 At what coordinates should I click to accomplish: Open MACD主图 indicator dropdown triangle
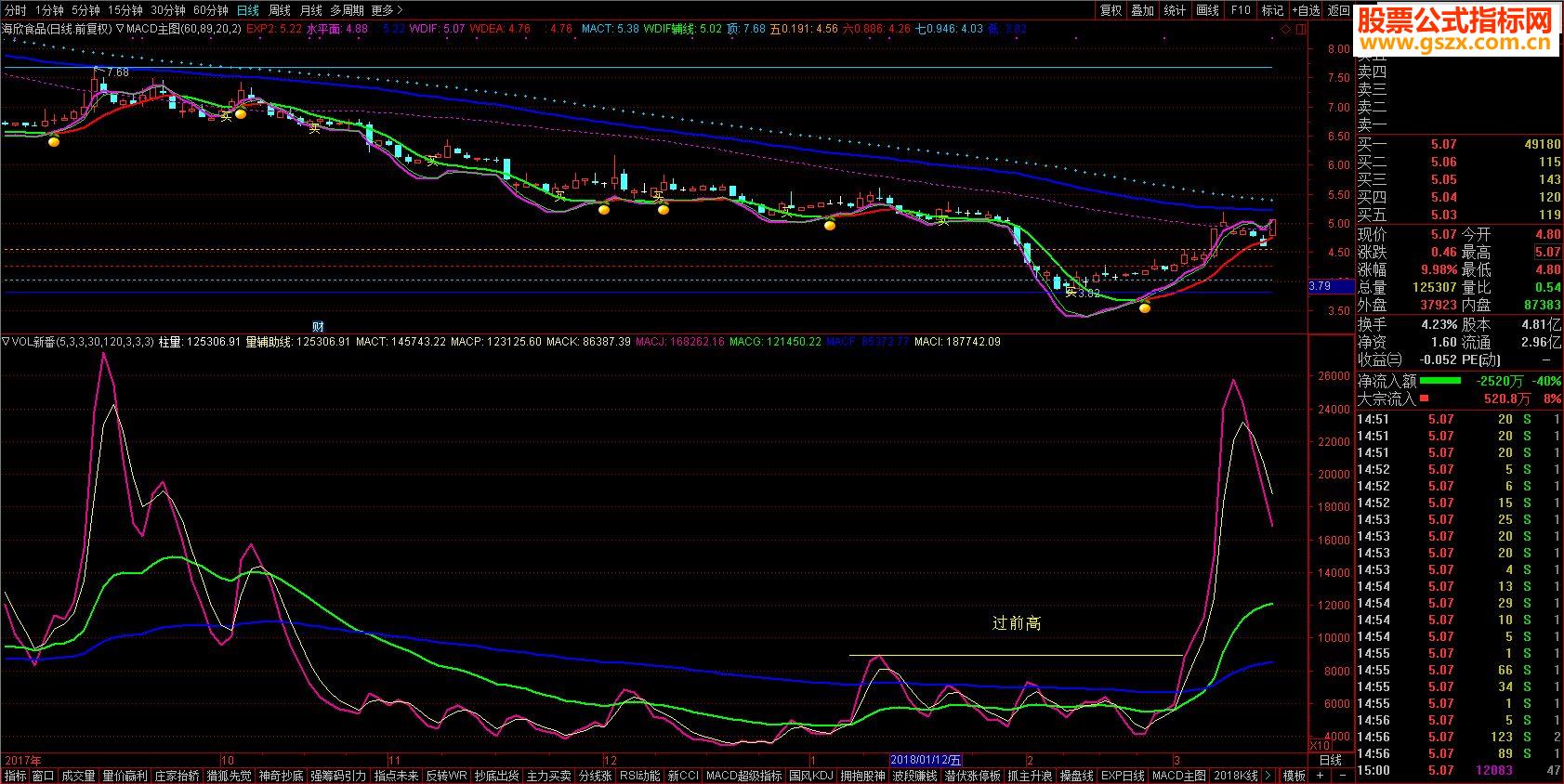click(x=121, y=29)
